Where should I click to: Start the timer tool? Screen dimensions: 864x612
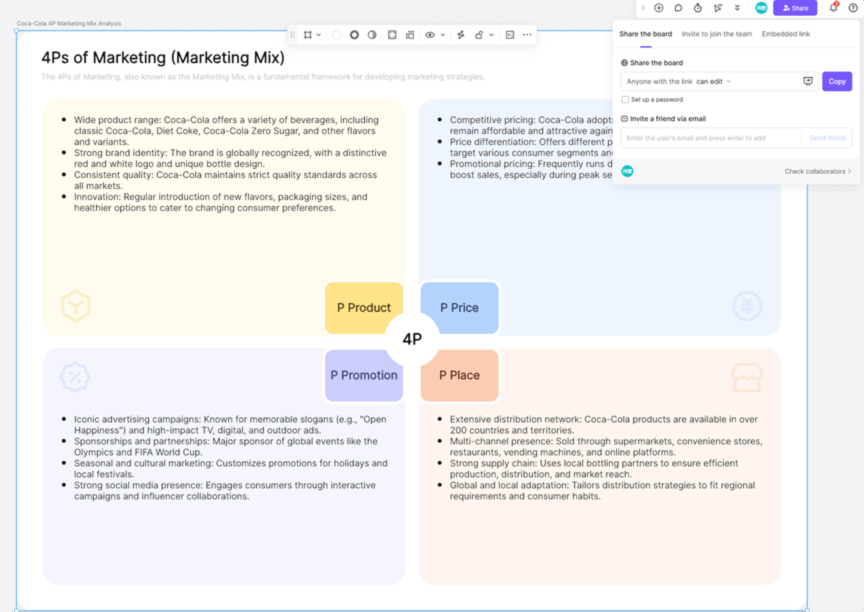pos(698,8)
